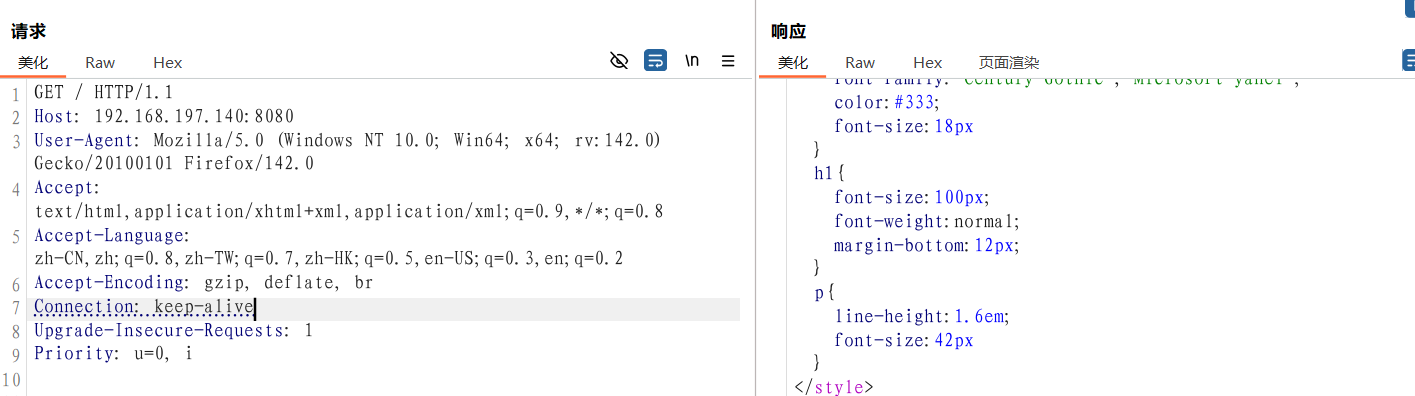Click the 请求 panel title
1415x396 pixels.
click(29, 32)
